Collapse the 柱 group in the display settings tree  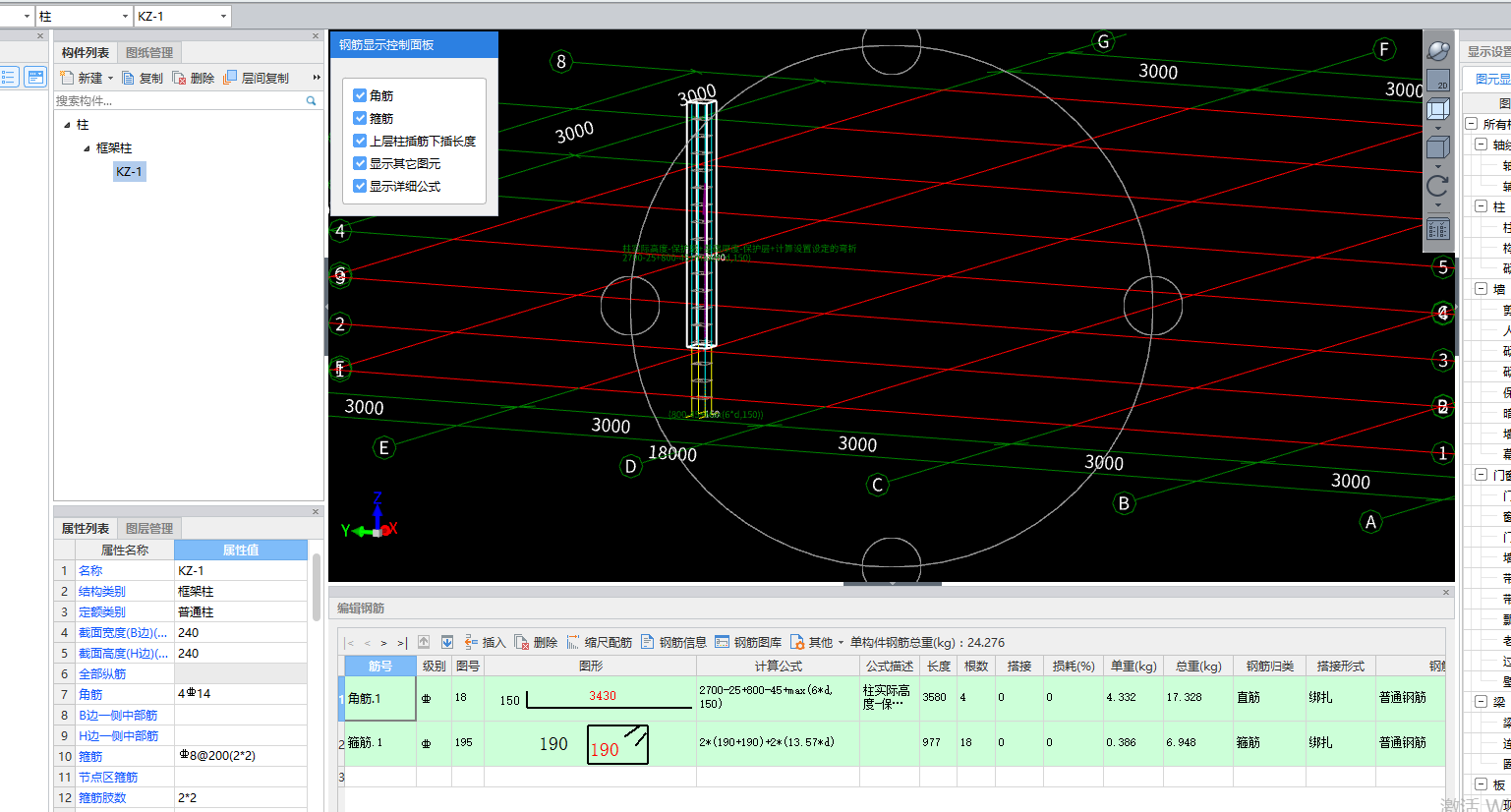(x=1481, y=206)
